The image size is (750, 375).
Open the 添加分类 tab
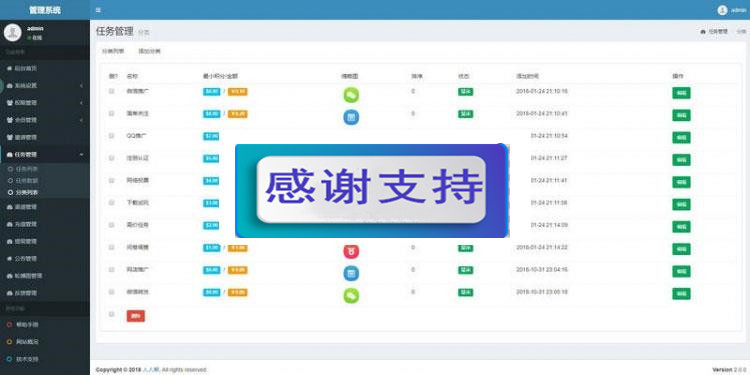(x=149, y=51)
